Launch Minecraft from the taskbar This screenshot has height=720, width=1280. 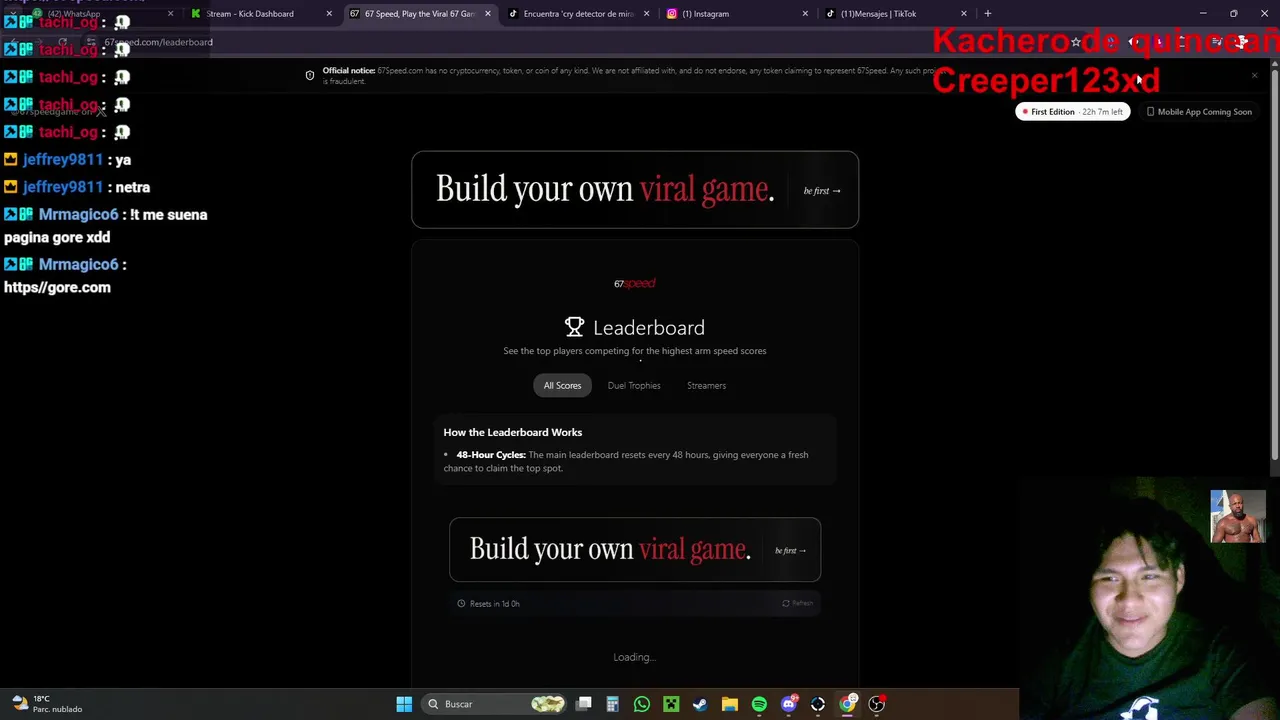[671, 704]
